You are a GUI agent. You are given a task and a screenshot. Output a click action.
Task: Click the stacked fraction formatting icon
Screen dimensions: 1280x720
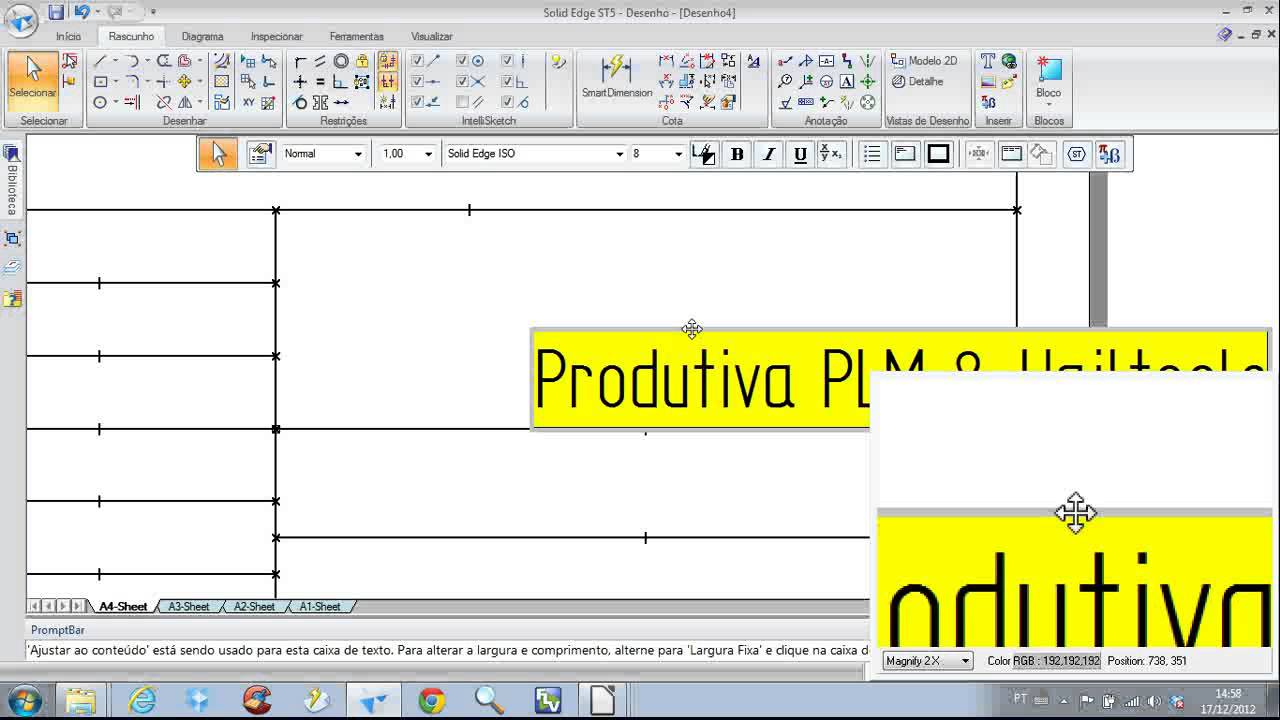coord(831,154)
